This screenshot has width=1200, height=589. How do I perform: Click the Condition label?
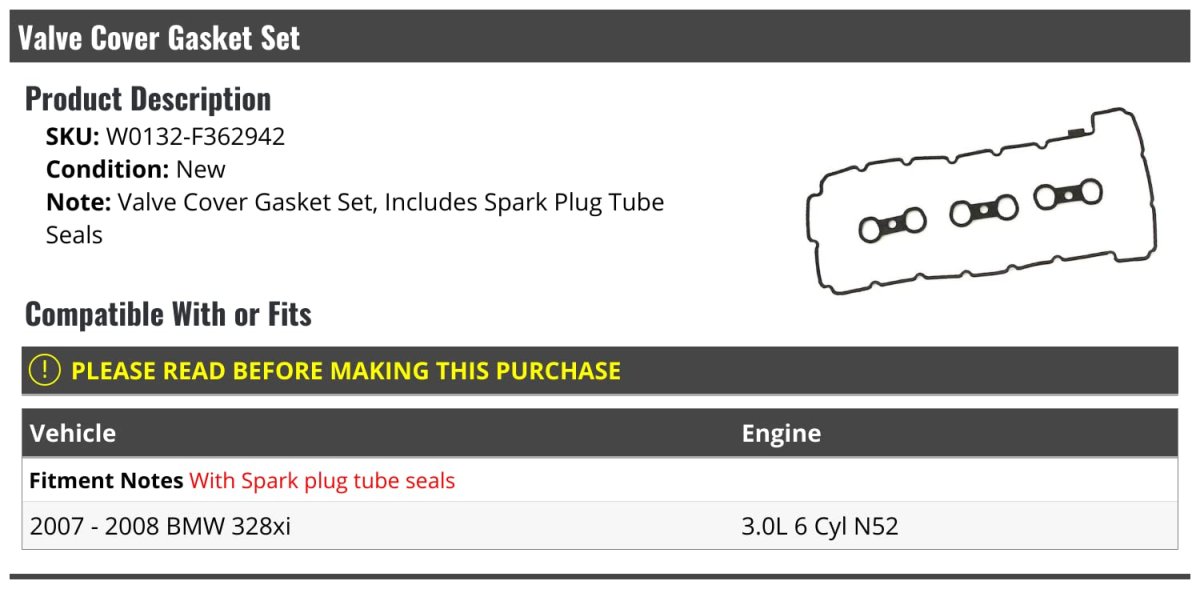tap(107, 169)
